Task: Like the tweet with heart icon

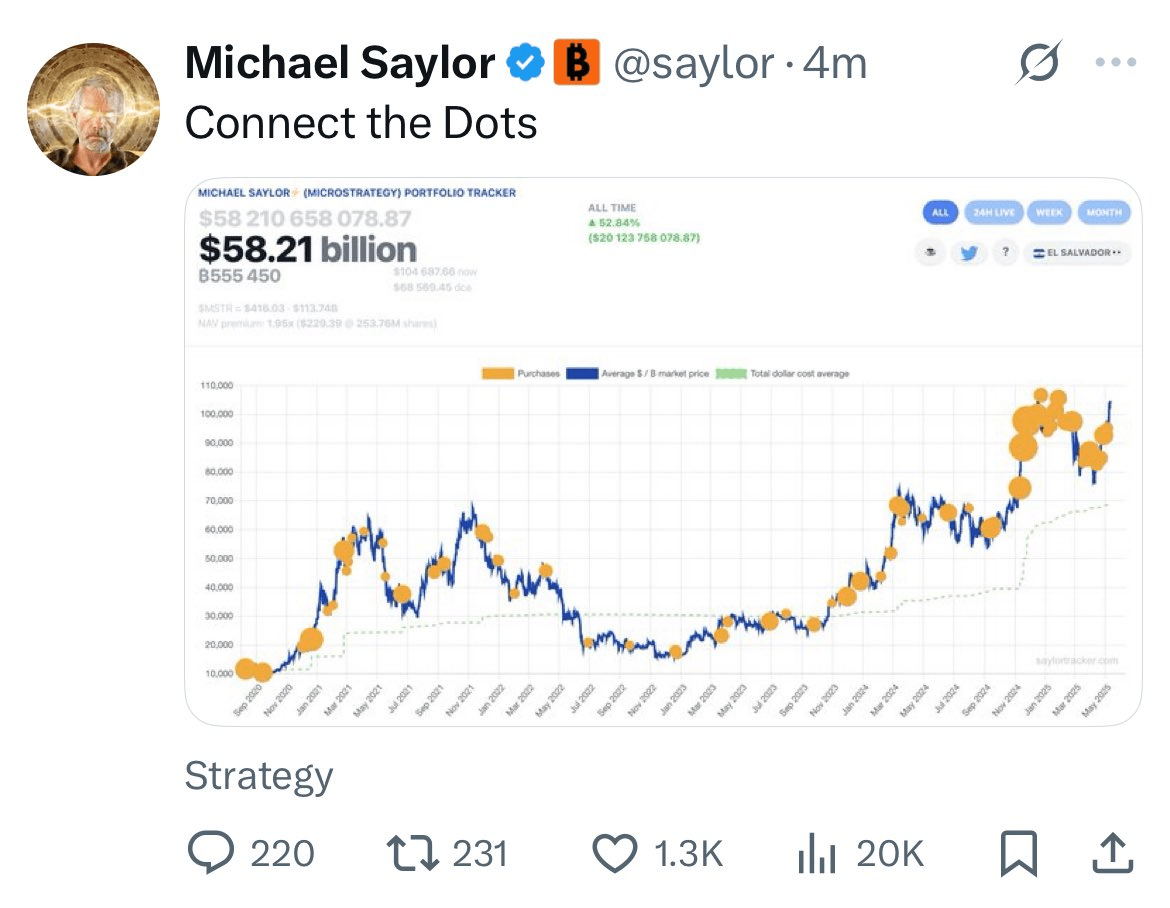Action: (614, 853)
